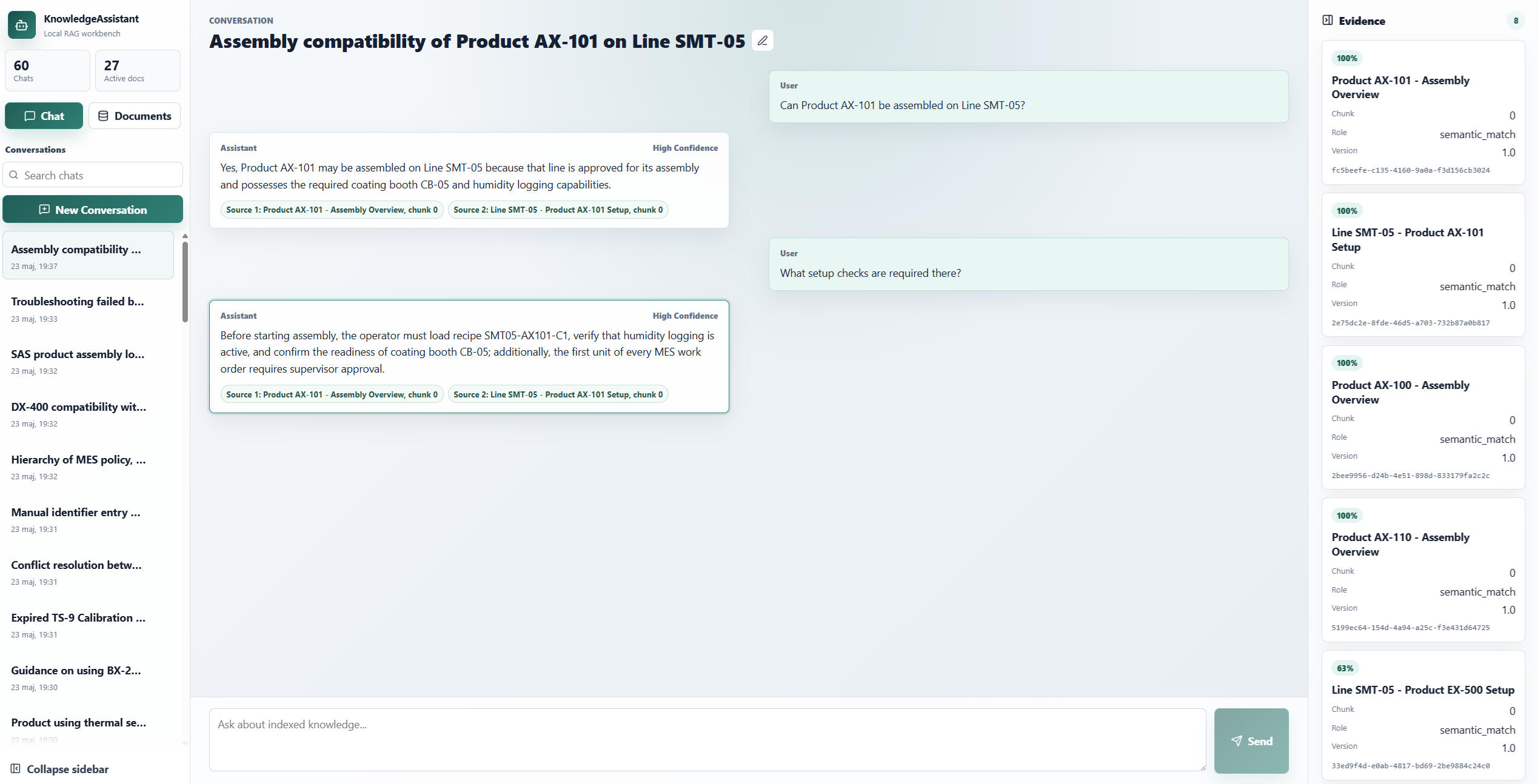Click the ID 2e75dc2e-8fde-46d5-a703-732b87a0b817
Viewport: 1538px width, 784px height.
point(1410,323)
